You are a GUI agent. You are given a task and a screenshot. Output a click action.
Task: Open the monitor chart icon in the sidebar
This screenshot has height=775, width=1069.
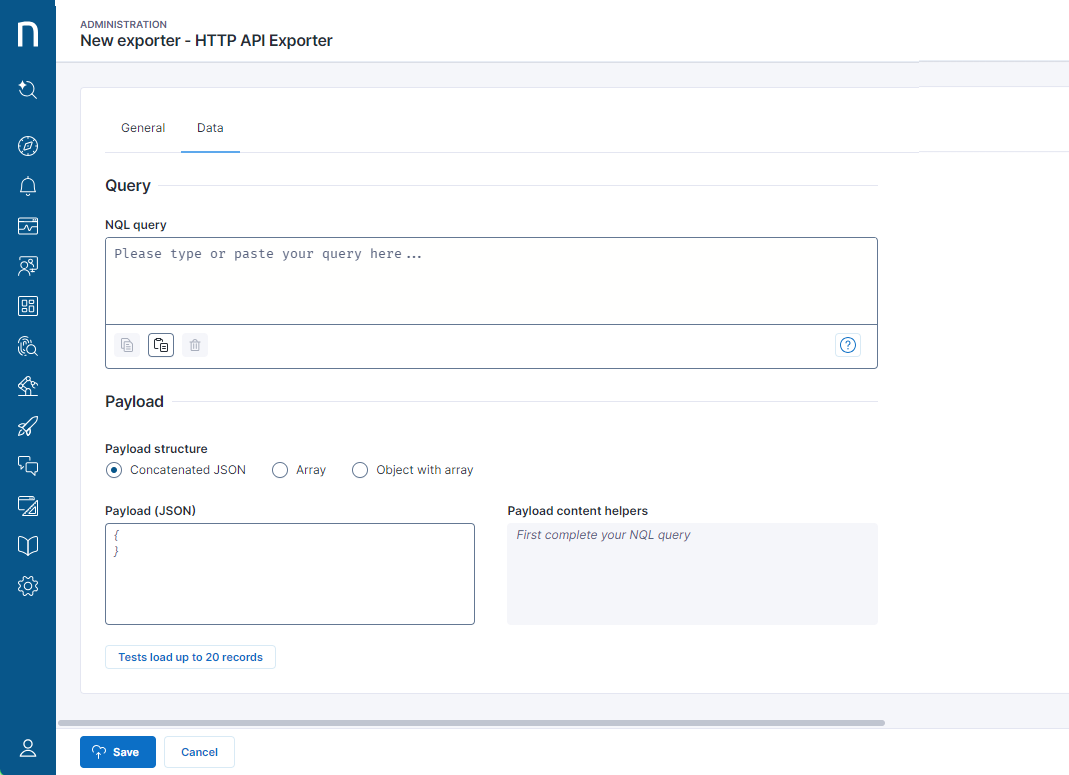[28, 226]
